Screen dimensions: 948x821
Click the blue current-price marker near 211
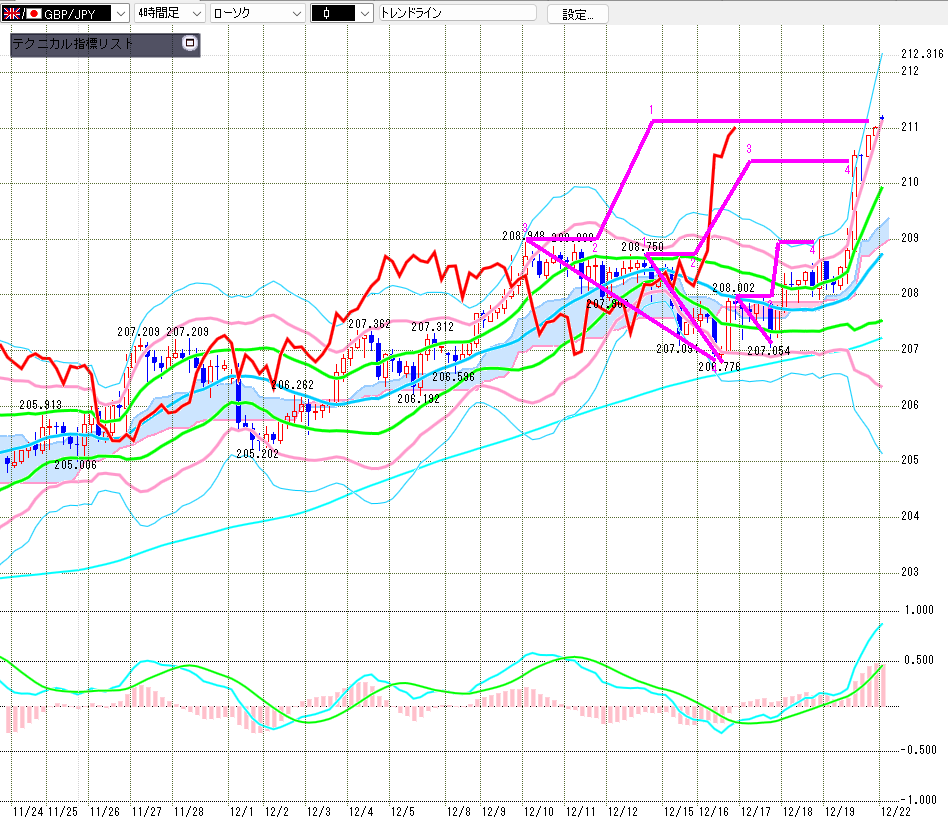[x=881, y=119]
